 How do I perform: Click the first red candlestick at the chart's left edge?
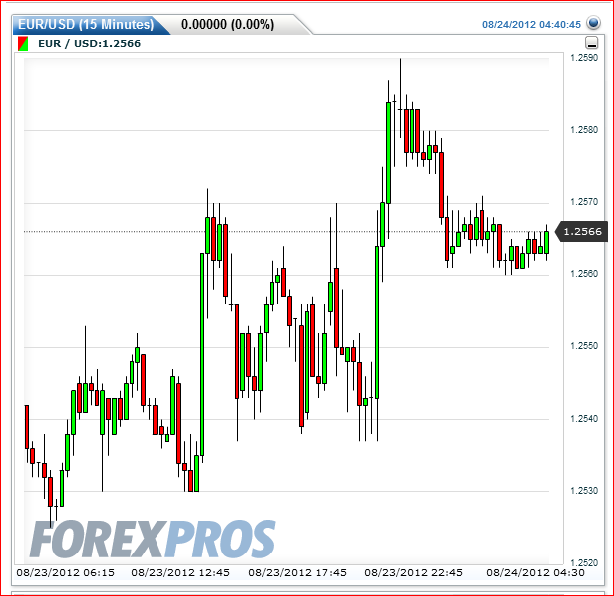(27, 427)
